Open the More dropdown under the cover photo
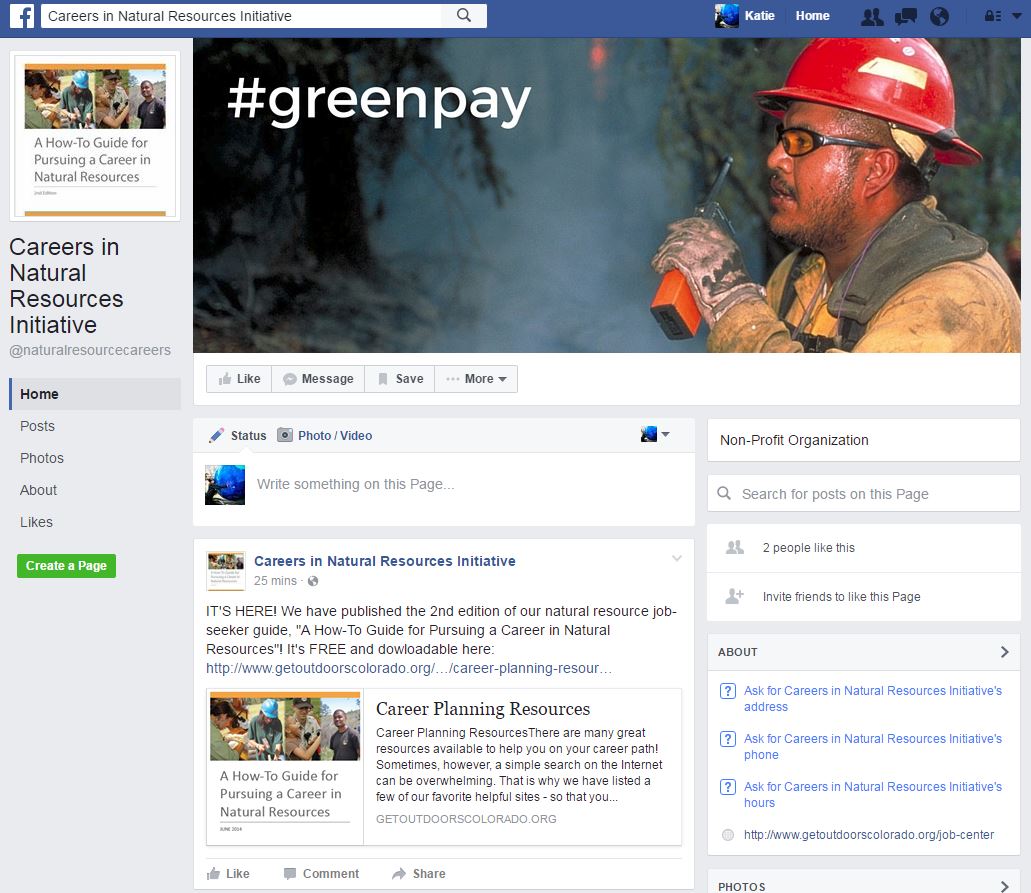 click(477, 378)
